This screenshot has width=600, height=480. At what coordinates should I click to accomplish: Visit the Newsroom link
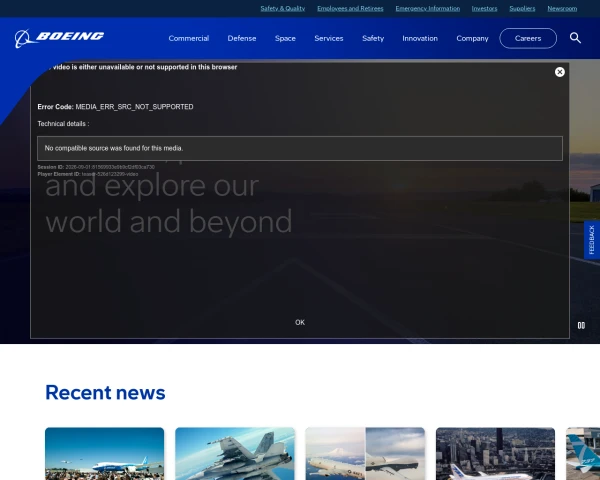point(562,8)
